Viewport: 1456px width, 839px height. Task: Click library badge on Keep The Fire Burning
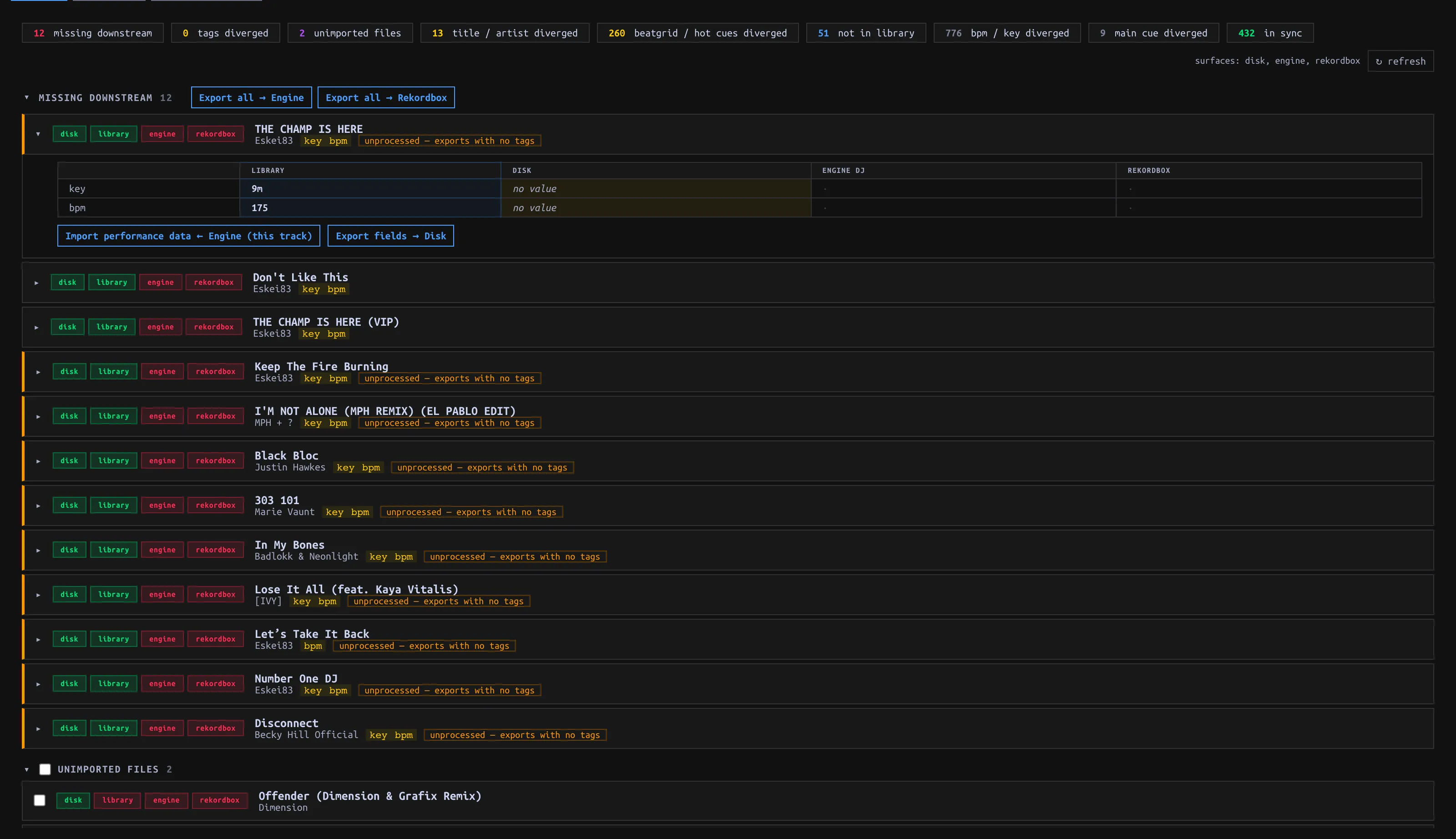point(113,372)
